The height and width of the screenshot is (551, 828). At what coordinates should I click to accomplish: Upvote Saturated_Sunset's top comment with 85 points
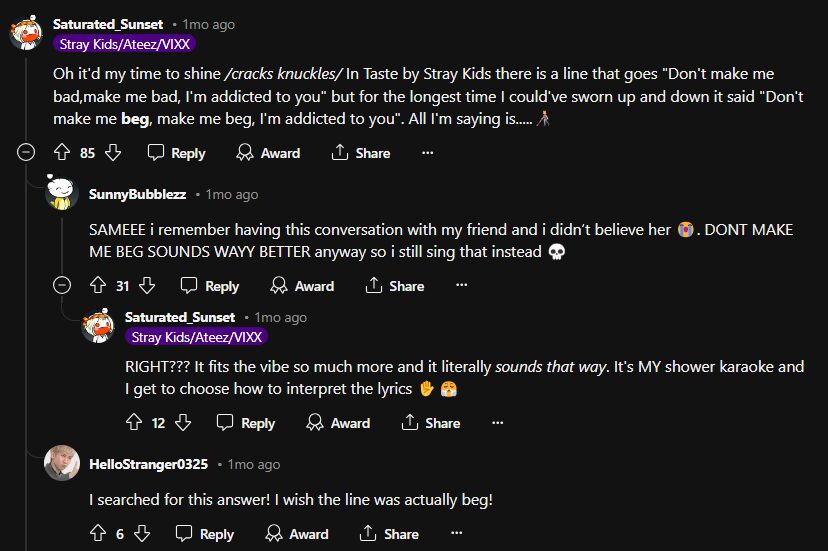61,153
